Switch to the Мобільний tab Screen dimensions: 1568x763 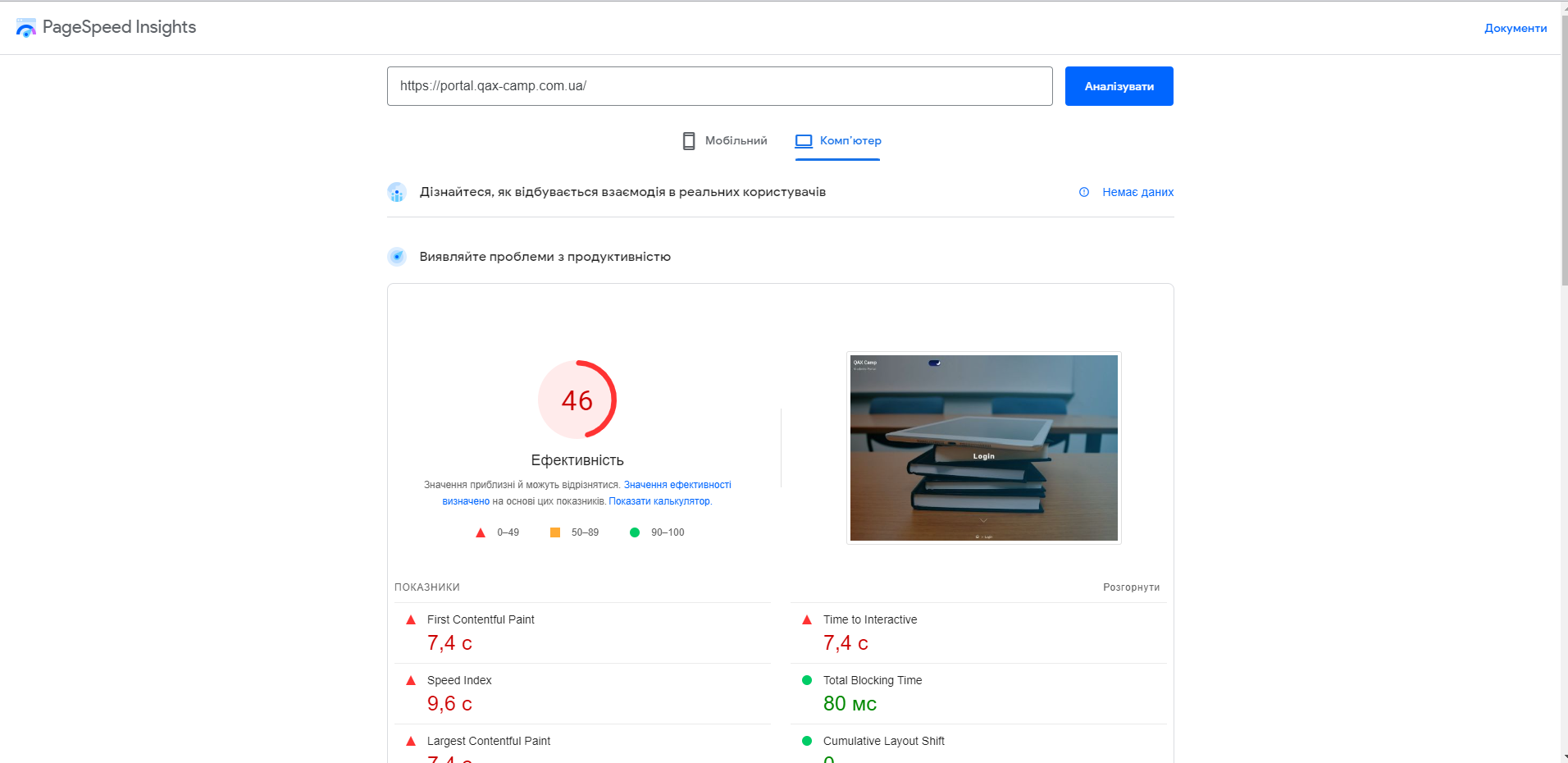725,141
